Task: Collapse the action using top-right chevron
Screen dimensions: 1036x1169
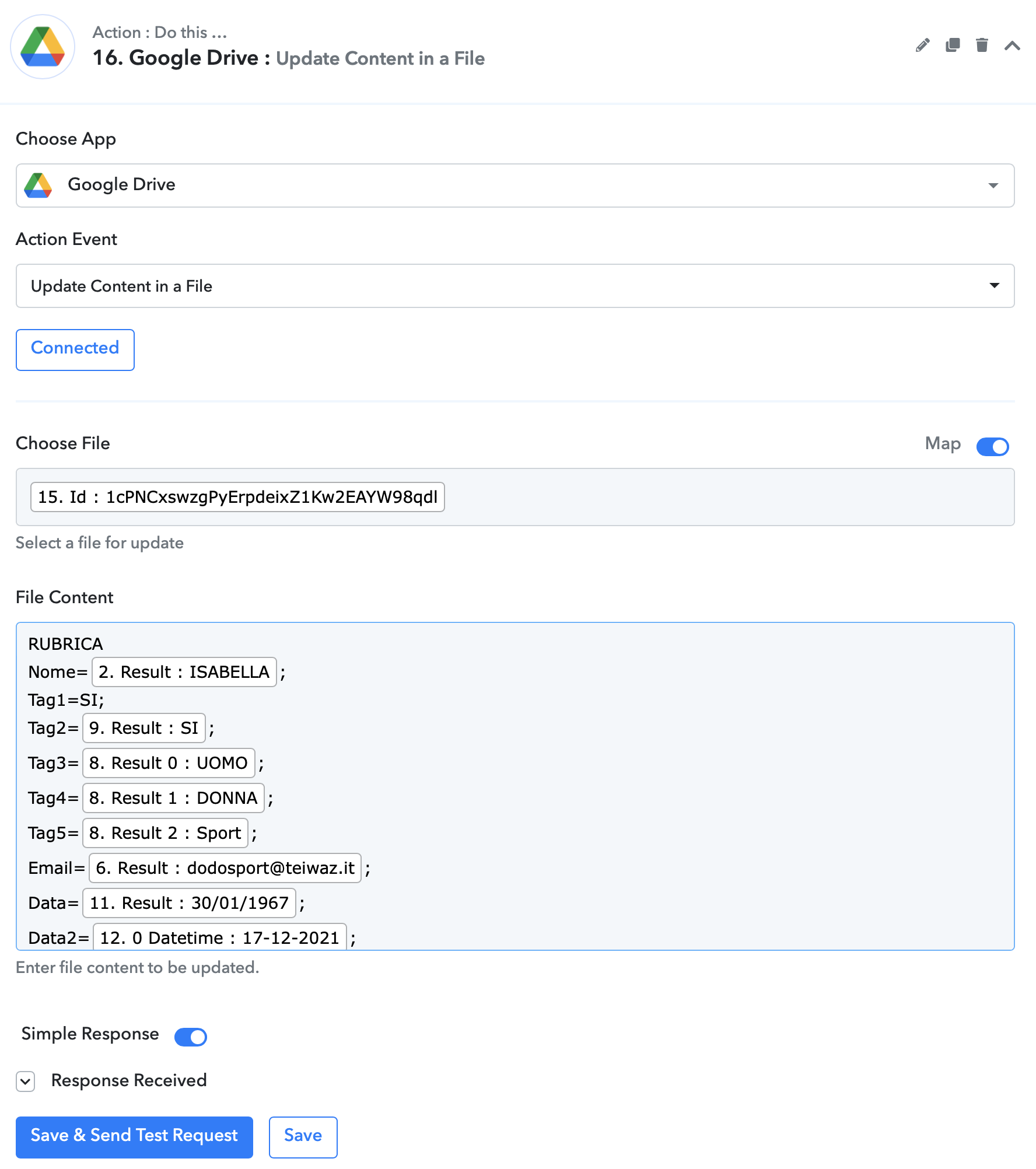Action: [x=1012, y=45]
